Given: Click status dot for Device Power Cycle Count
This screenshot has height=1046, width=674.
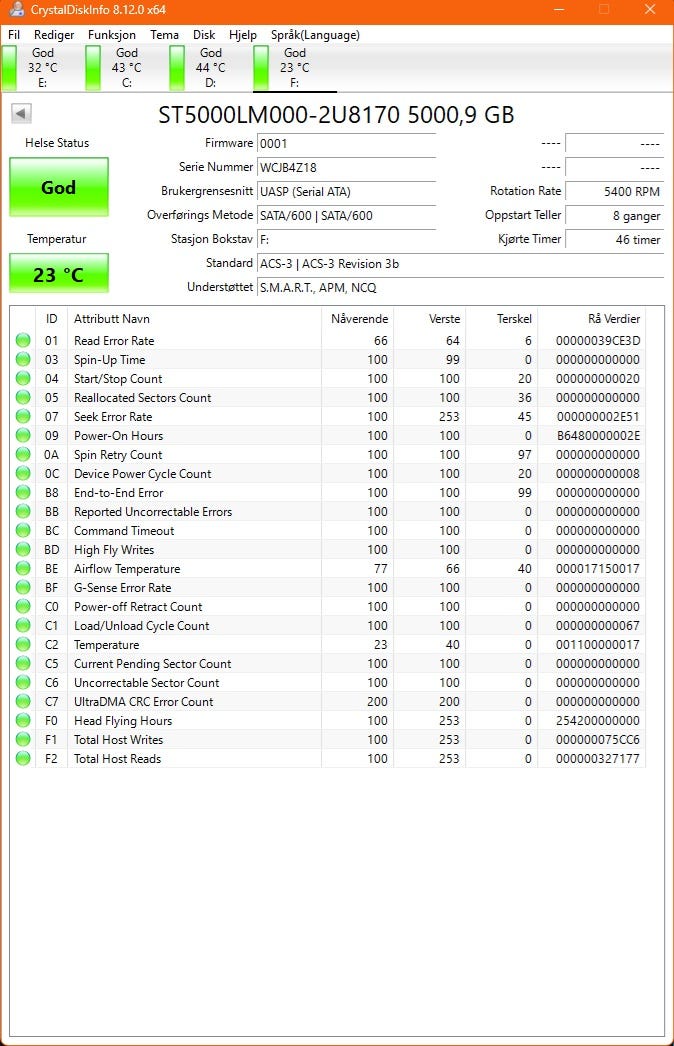Looking at the screenshot, I should [x=23, y=473].
